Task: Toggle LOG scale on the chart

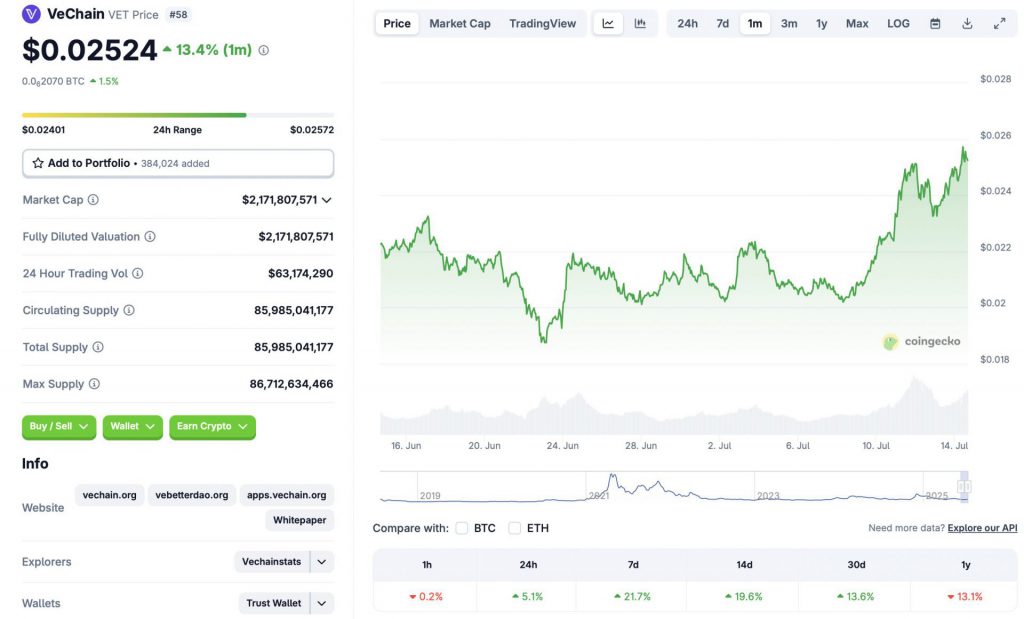Action: pyautogui.click(x=898, y=24)
